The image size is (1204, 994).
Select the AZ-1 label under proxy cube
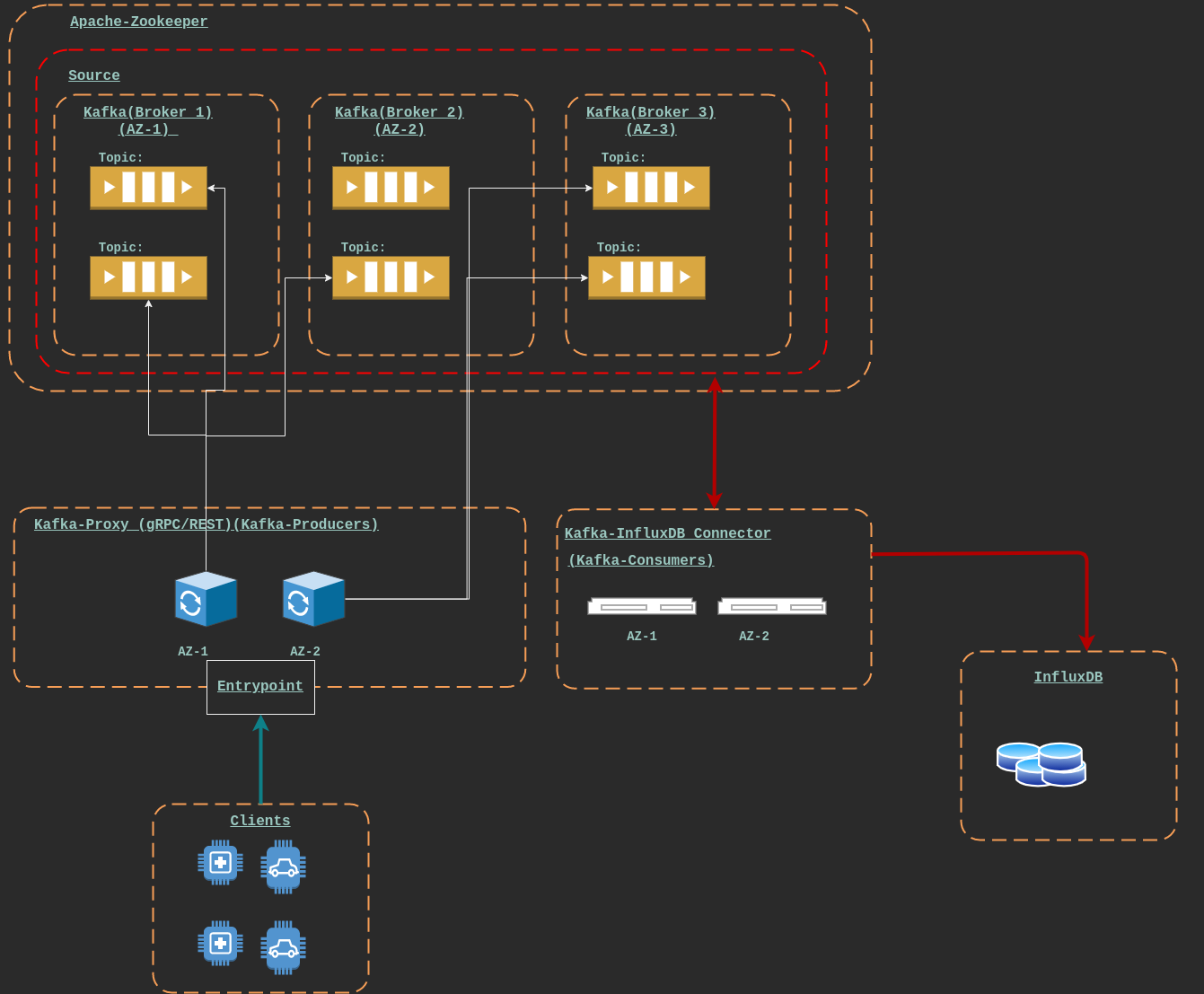[x=193, y=651]
